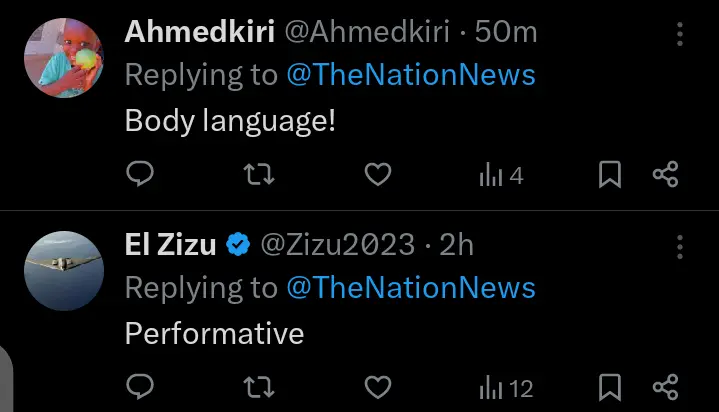View analytics for El Zizu's tweet
Screen dimensions: 719x412
[506, 388]
